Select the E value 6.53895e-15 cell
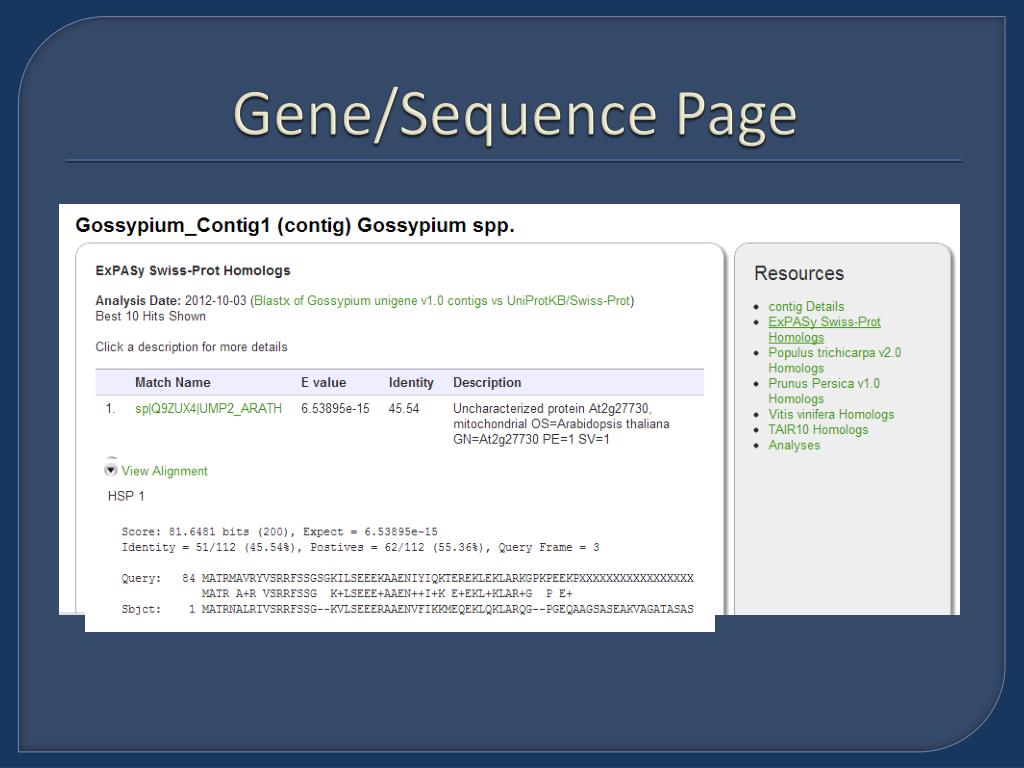The width and height of the screenshot is (1024, 768). click(x=335, y=408)
